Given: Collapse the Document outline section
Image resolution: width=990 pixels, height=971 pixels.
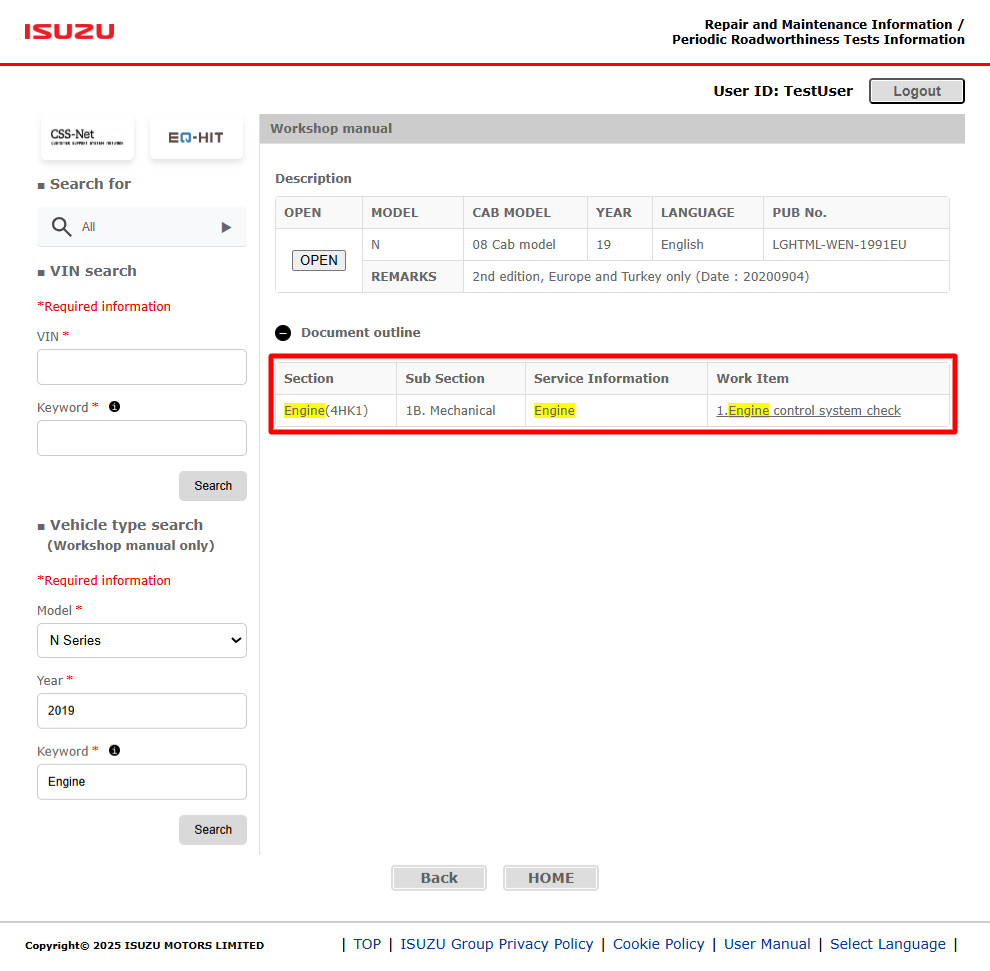Looking at the screenshot, I should (283, 332).
